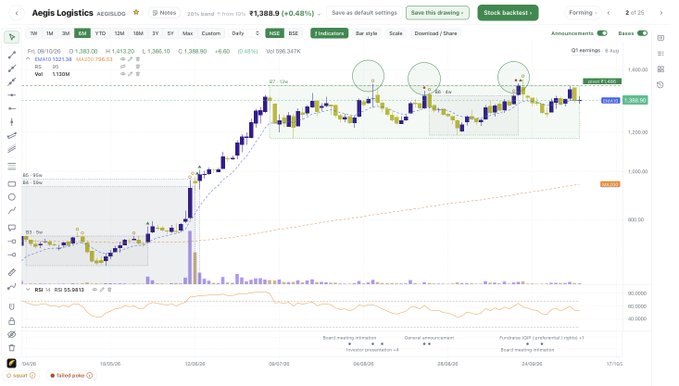Go back using the top-left arrow
Image resolution: width=679 pixels, height=386 pixels.
point(16,13)
